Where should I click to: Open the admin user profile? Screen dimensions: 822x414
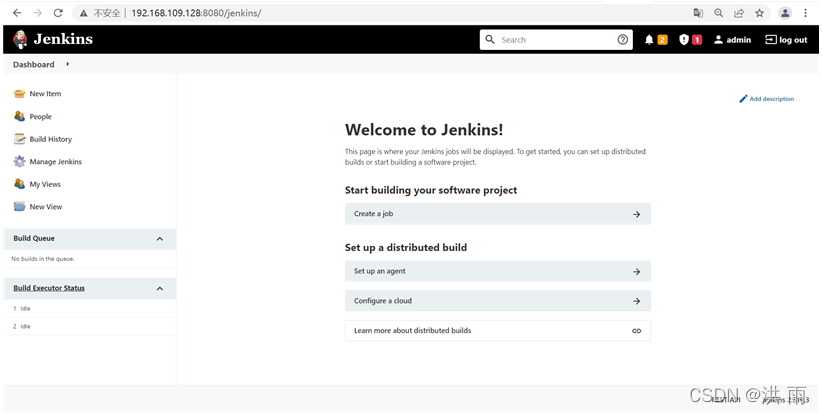(732, 40)
